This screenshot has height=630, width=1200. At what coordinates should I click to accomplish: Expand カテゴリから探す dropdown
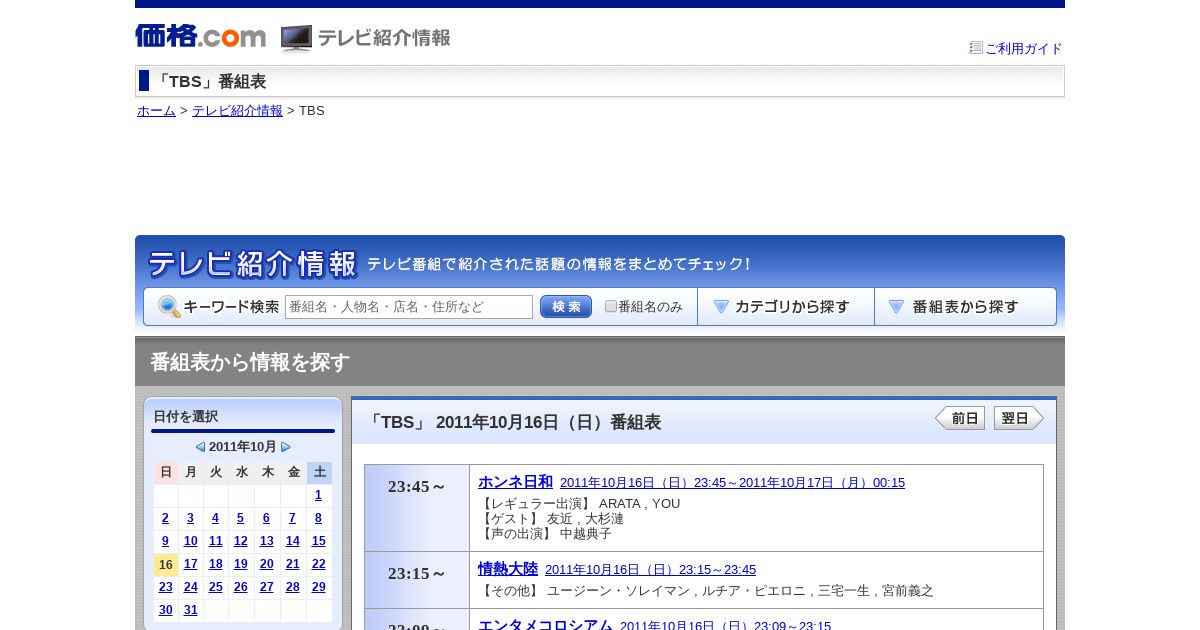(x=786, y=307)
